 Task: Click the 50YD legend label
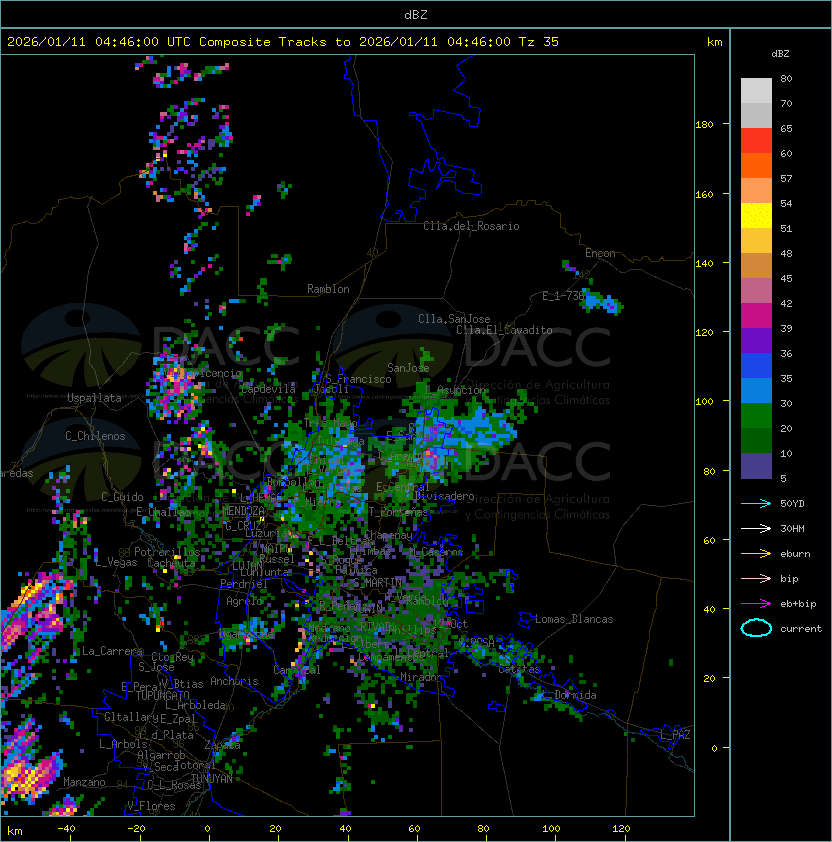(792, 504)
